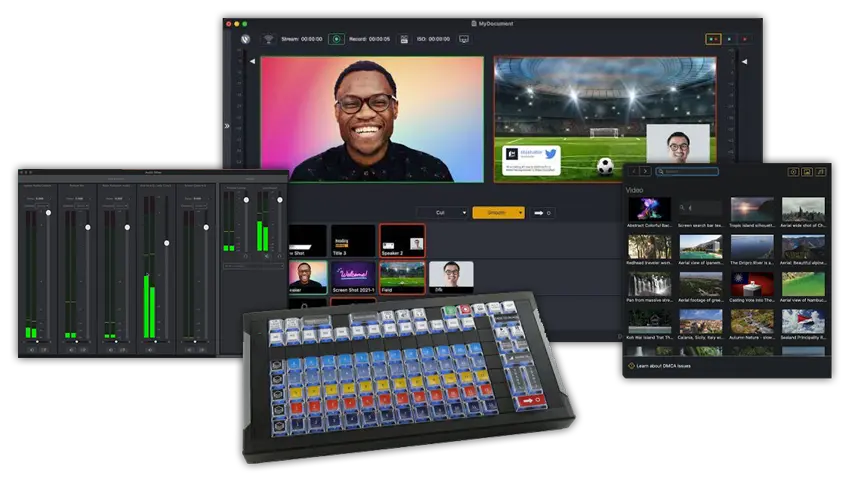Click the ISO 00:00:00 timer text

coord(433,39)
